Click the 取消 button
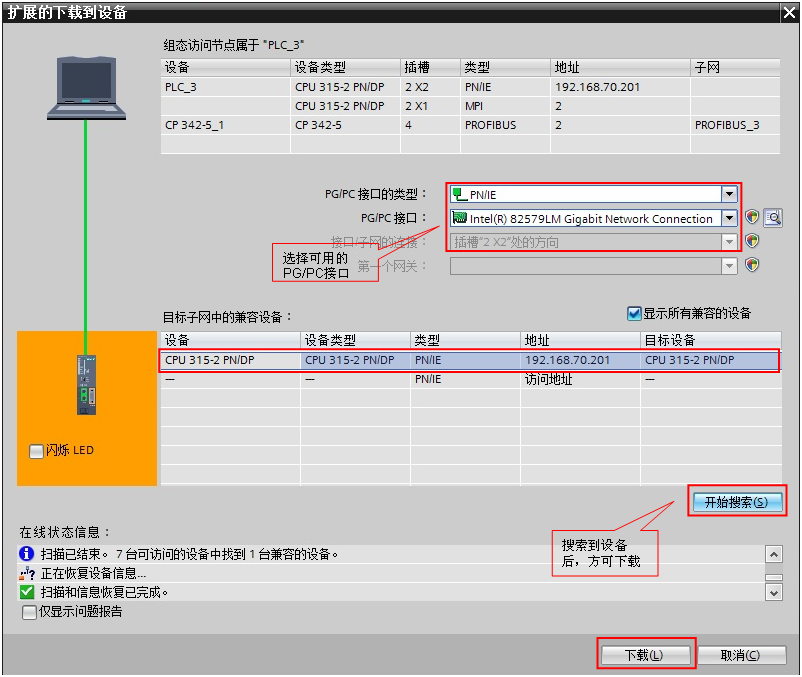 (741, 655)
